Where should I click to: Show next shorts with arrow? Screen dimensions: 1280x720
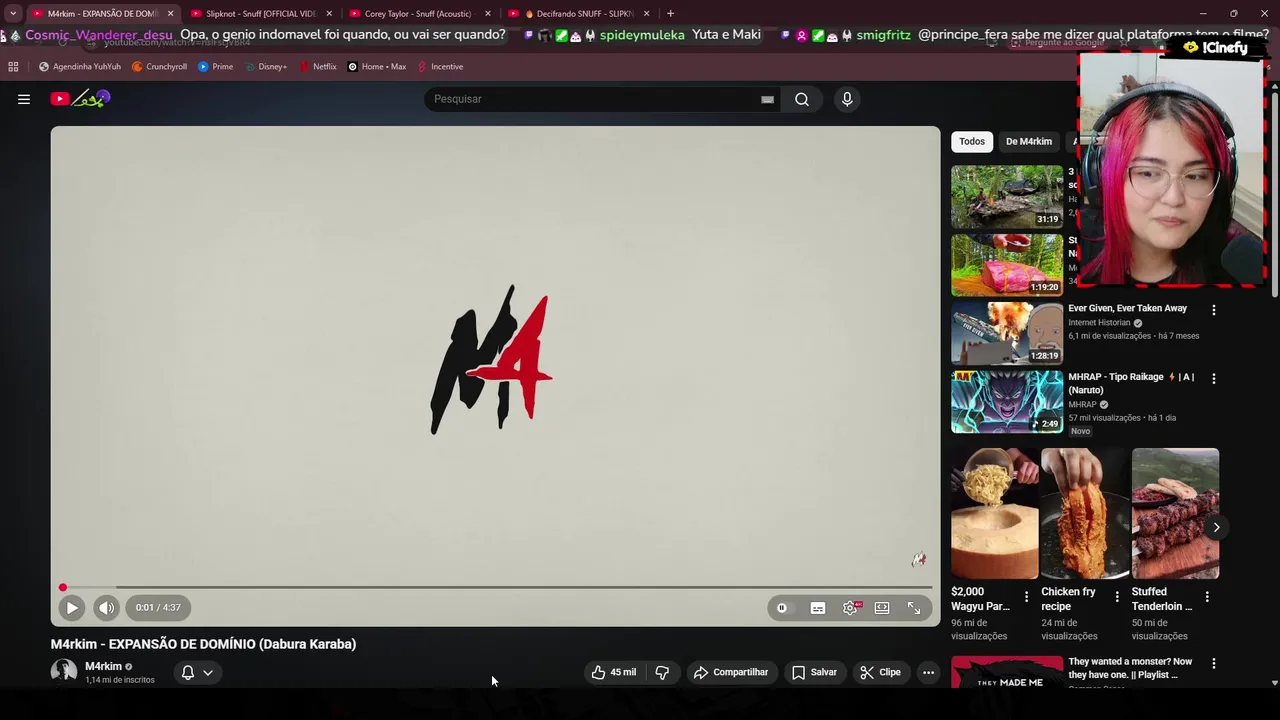[x=1216, y=527]
